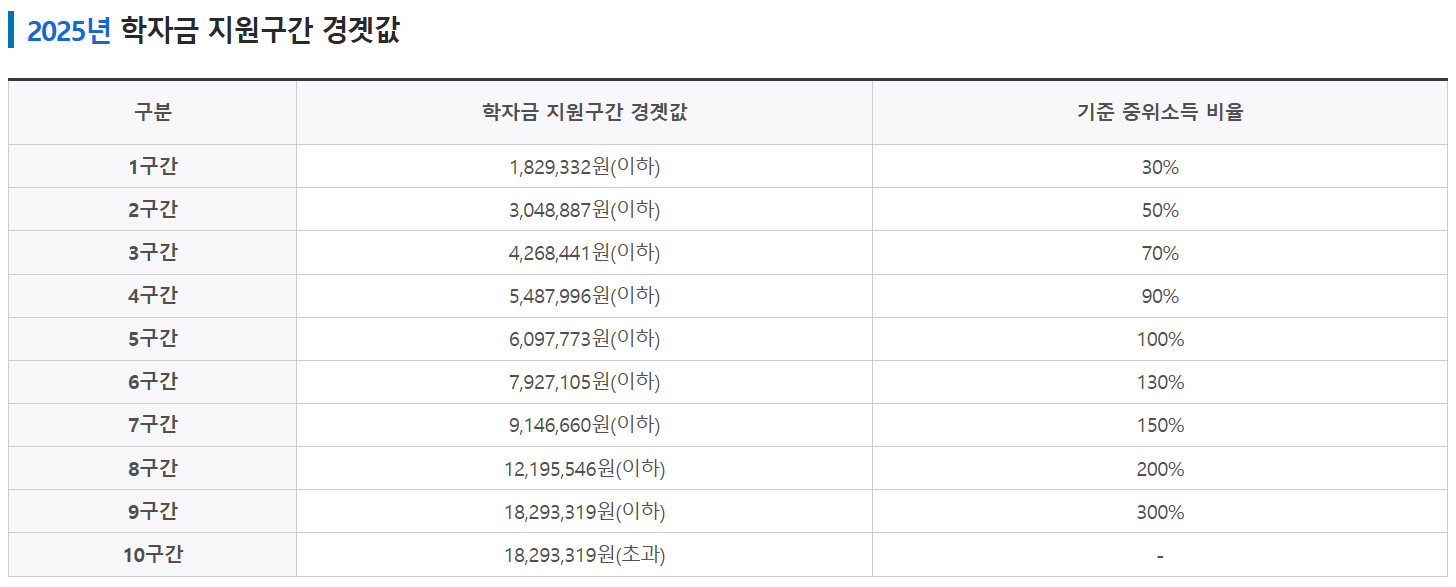
Task: Select the value 4,268,441원(이하)
Action: click(584, 253)
